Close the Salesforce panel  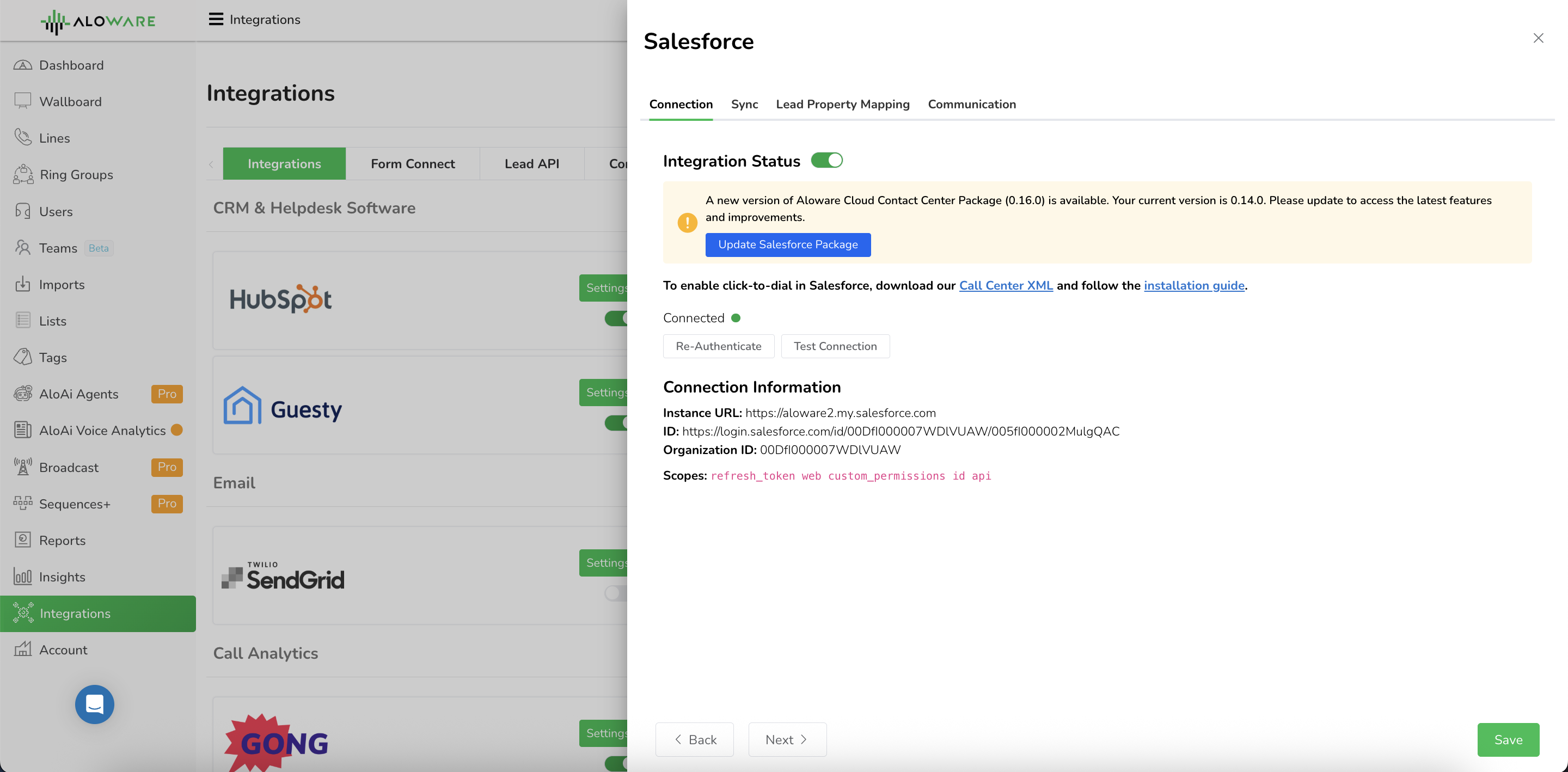click(1538, 38)
